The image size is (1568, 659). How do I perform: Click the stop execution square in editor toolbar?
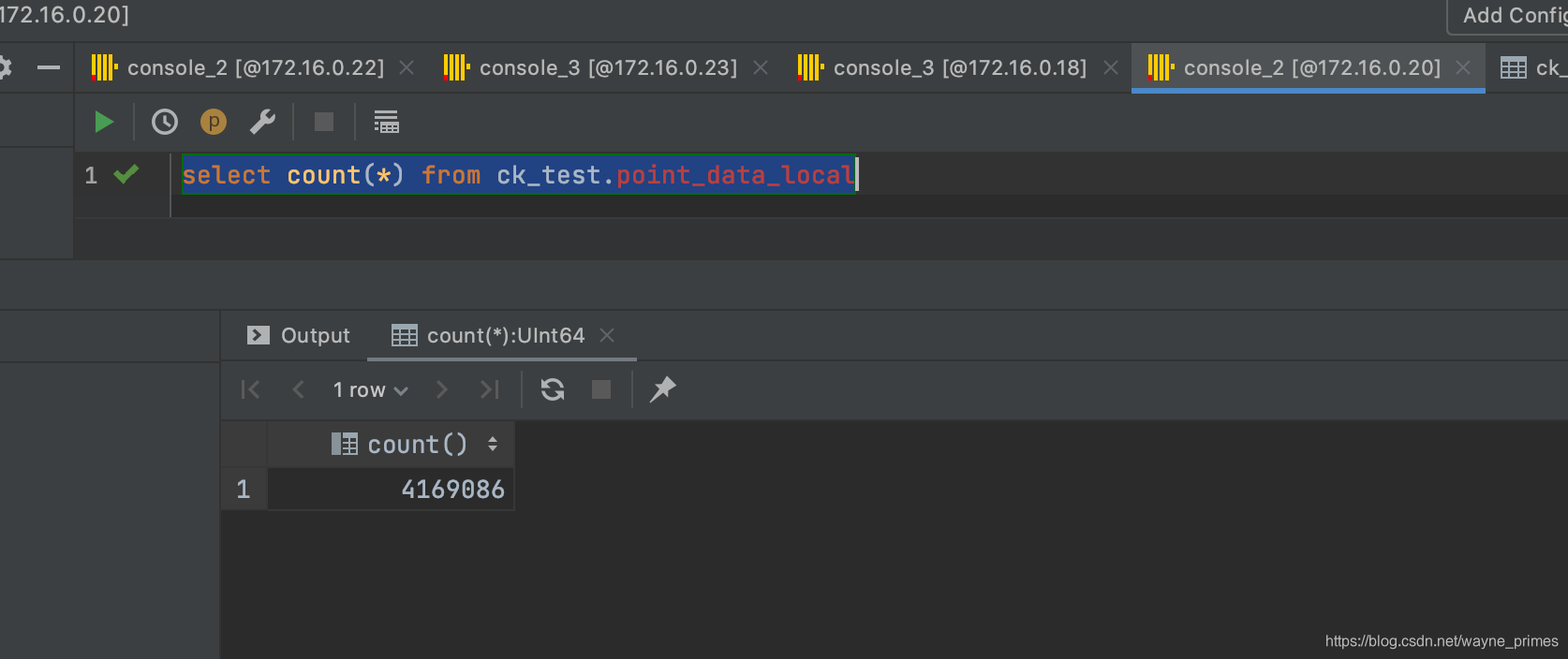(x=324, y=122)
